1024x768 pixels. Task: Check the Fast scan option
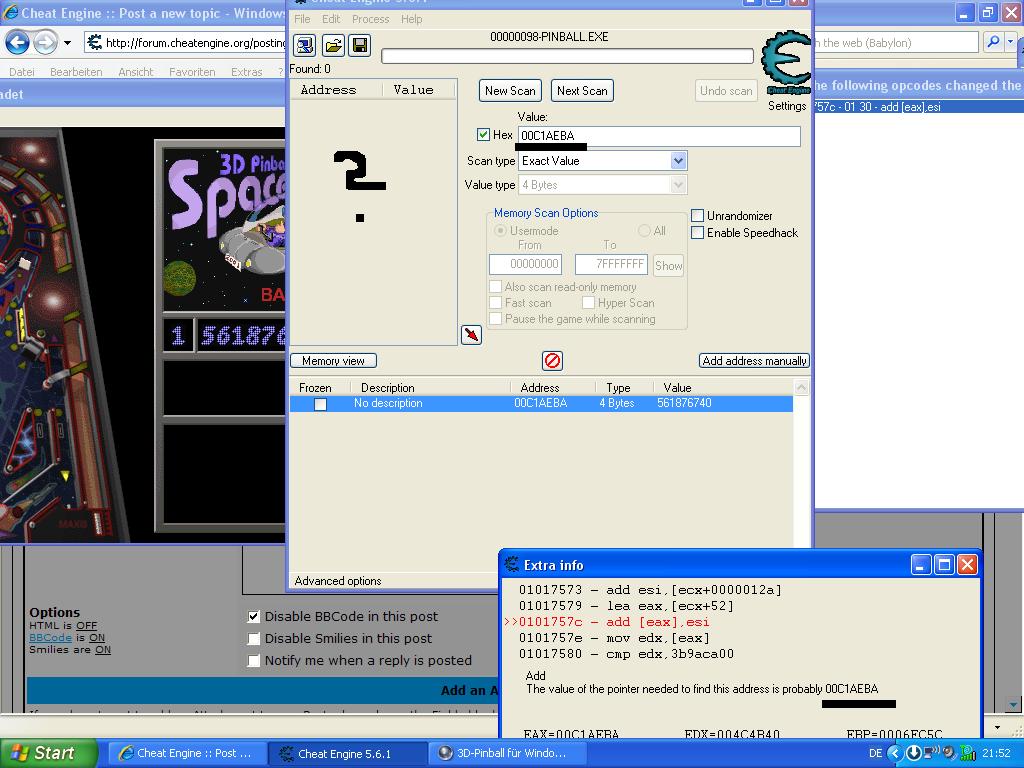click(496, 302)
